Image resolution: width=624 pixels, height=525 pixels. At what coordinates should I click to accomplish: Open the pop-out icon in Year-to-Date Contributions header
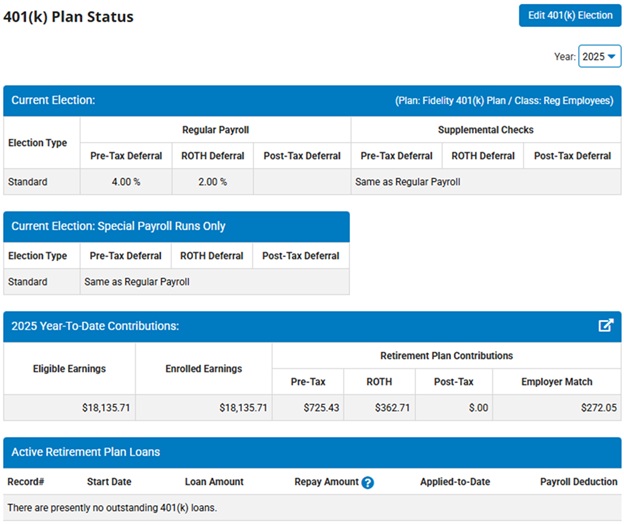(605, 326)
